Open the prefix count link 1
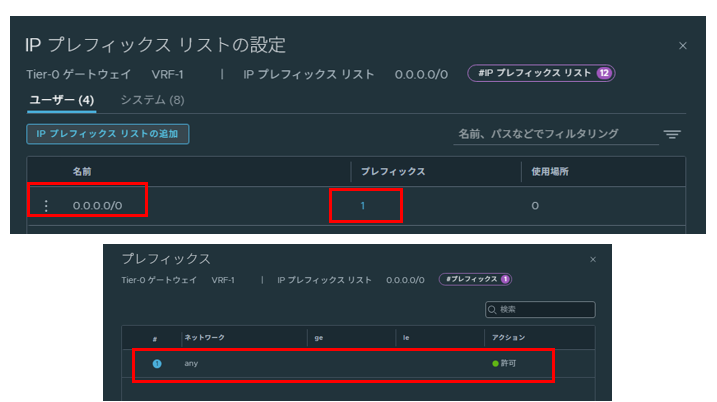Image resolution: width=717 pixels, height=402 pixels. [363, 206]
